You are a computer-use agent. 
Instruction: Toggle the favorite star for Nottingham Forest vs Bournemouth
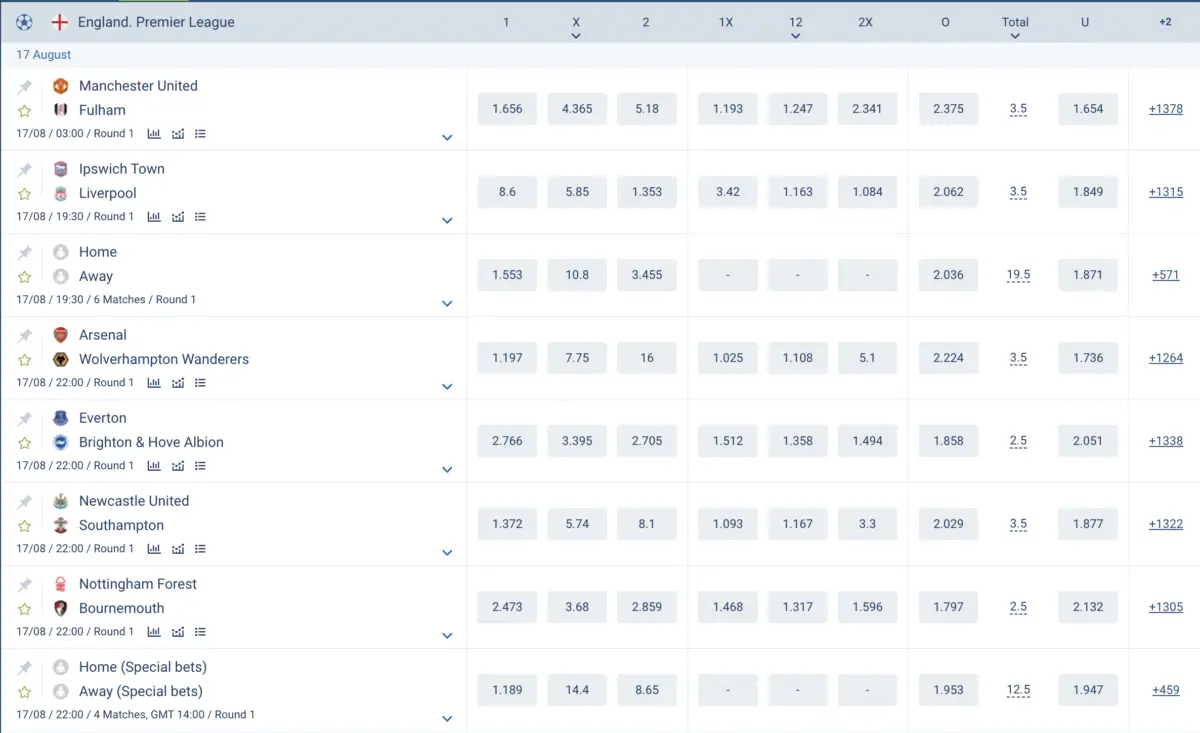click(25, 609)
